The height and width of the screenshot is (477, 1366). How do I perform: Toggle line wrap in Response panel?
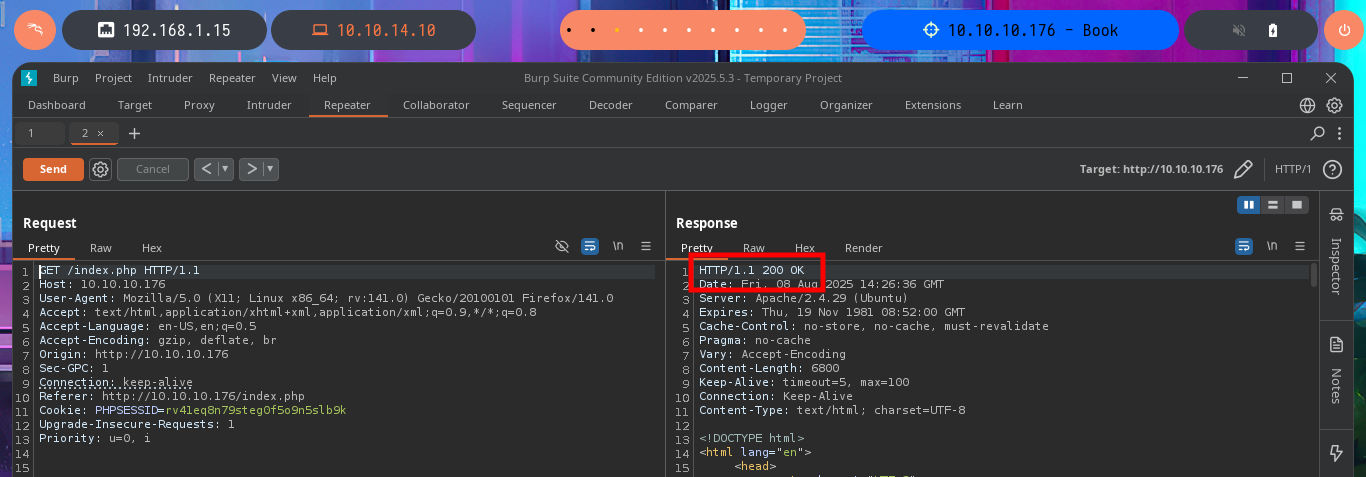point(1244,246)
